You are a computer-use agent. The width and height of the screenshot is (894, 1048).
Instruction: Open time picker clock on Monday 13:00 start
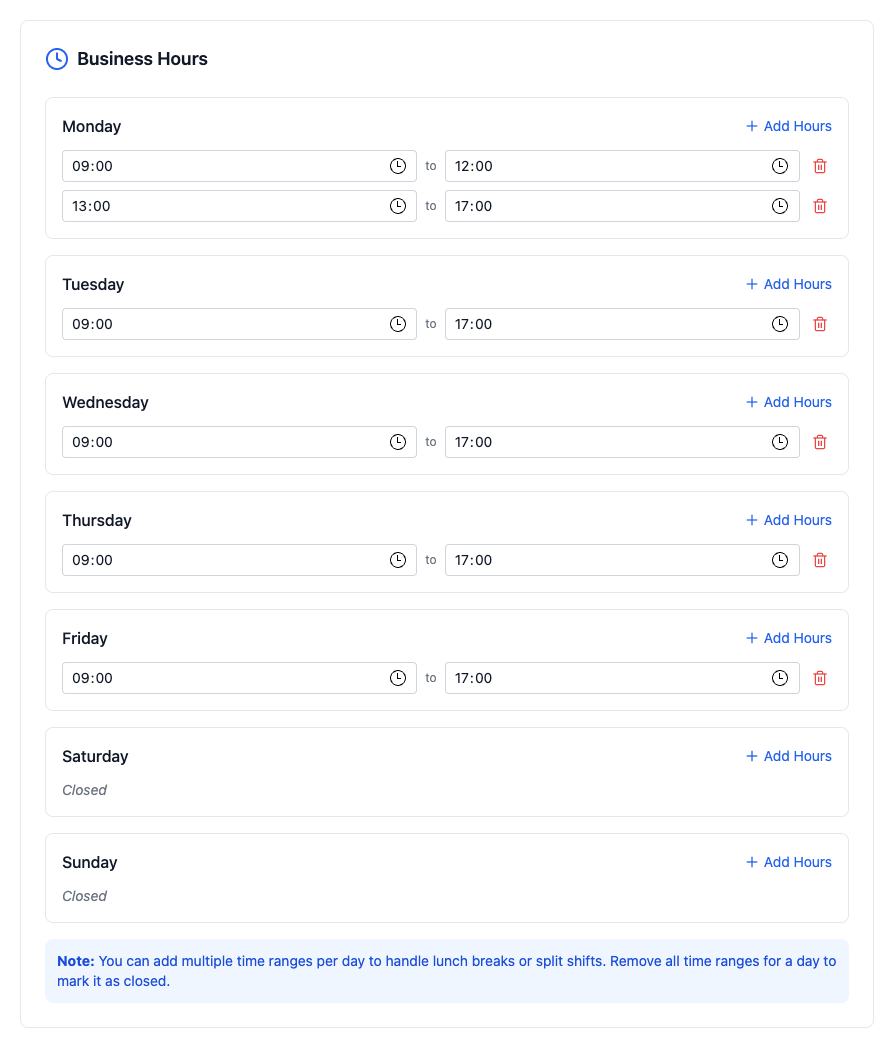tap(398, 206)
